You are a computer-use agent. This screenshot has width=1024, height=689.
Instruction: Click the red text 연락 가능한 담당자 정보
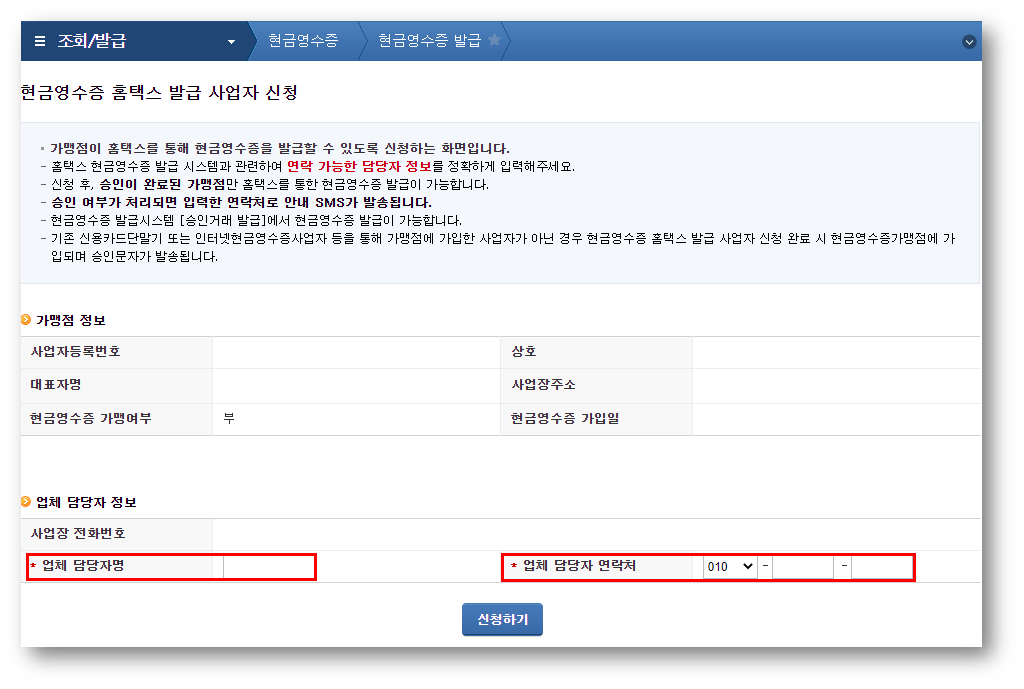click(359, 167)
